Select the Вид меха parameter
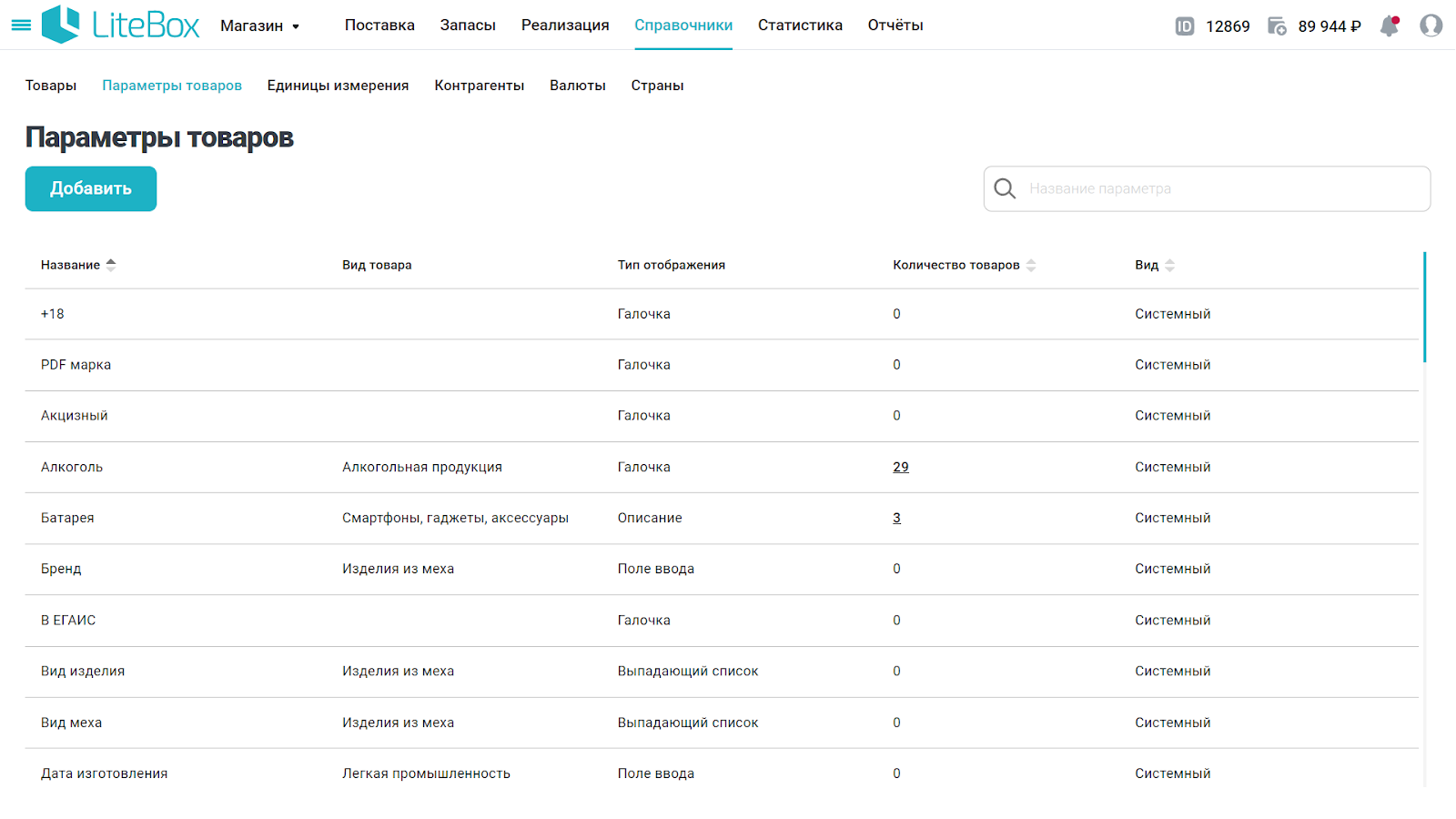Image resolution: width=1456 pixels, height=819 pixels. click(71, 723)
